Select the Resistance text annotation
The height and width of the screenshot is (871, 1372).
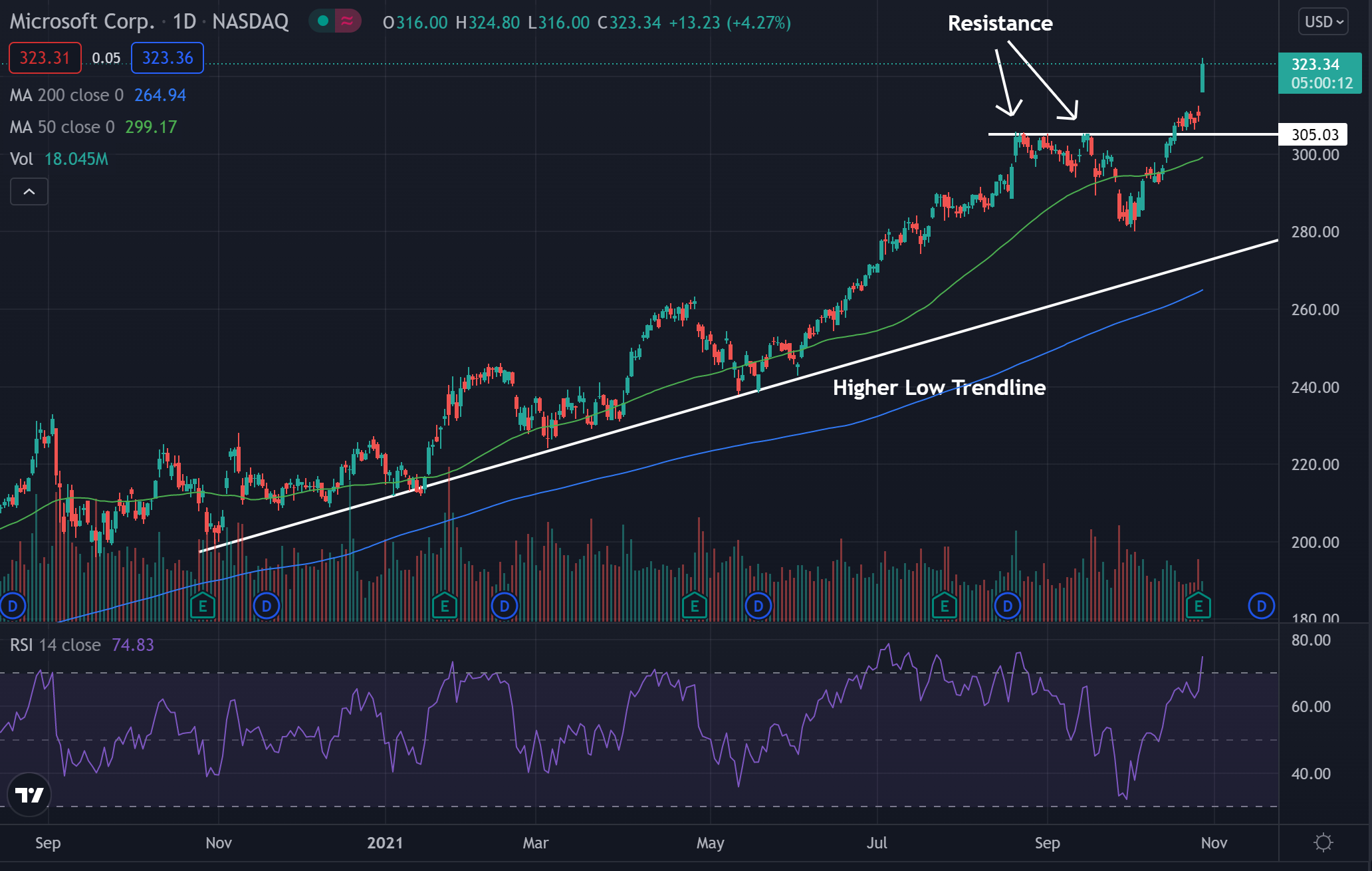point(1000,23)
